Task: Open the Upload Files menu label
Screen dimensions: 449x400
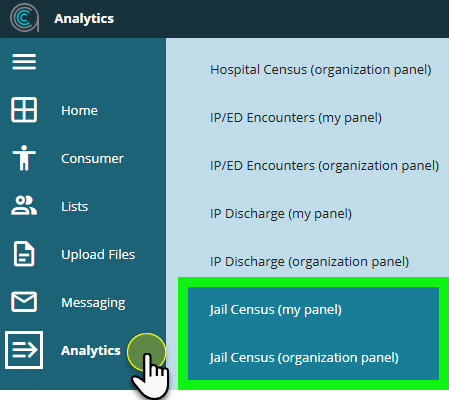Action: [x=98, y=254]
